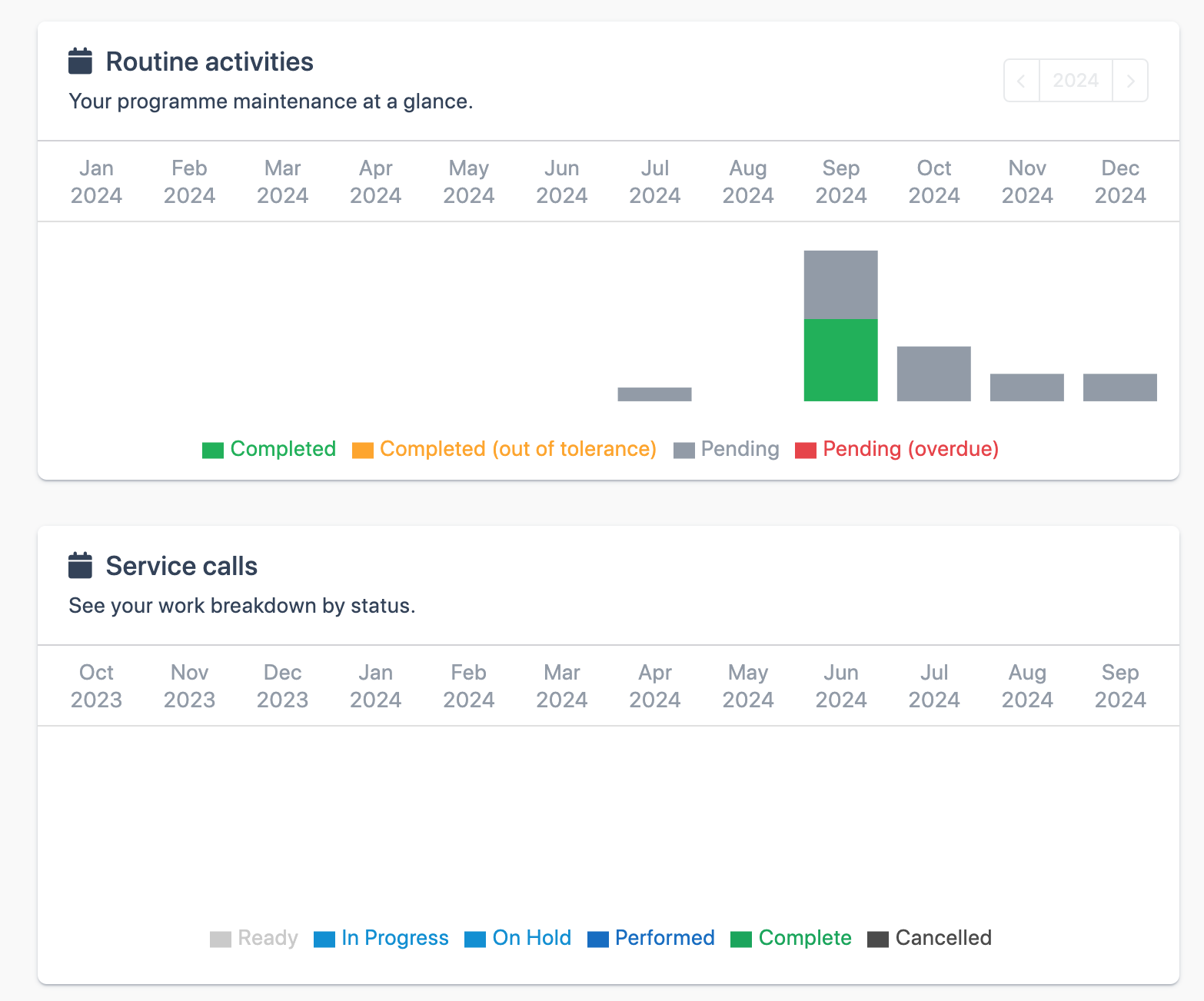The height and width of the screenshot is (1001, 1204).
Task: Click the green portion of September's bar
Action: 840,360
